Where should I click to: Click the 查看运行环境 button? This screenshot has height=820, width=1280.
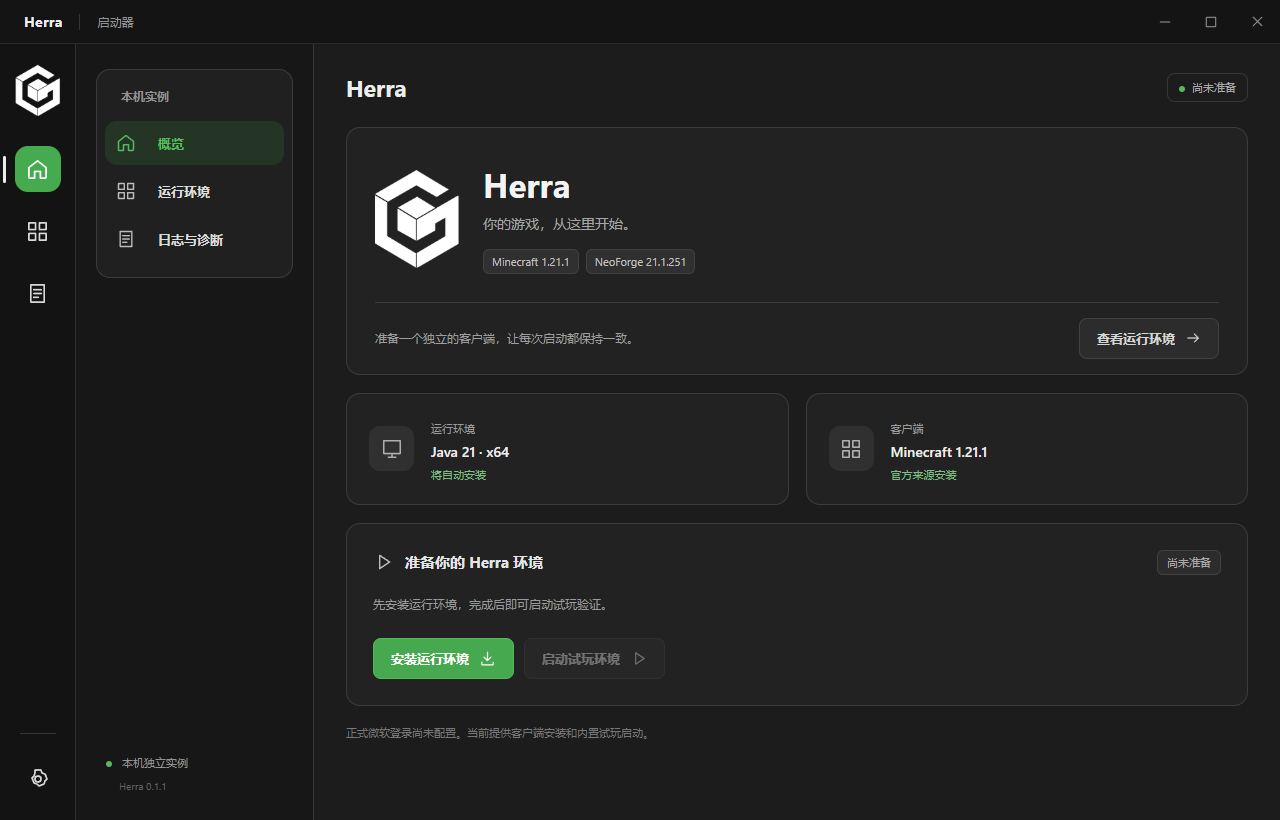[x=1148, y=338]
